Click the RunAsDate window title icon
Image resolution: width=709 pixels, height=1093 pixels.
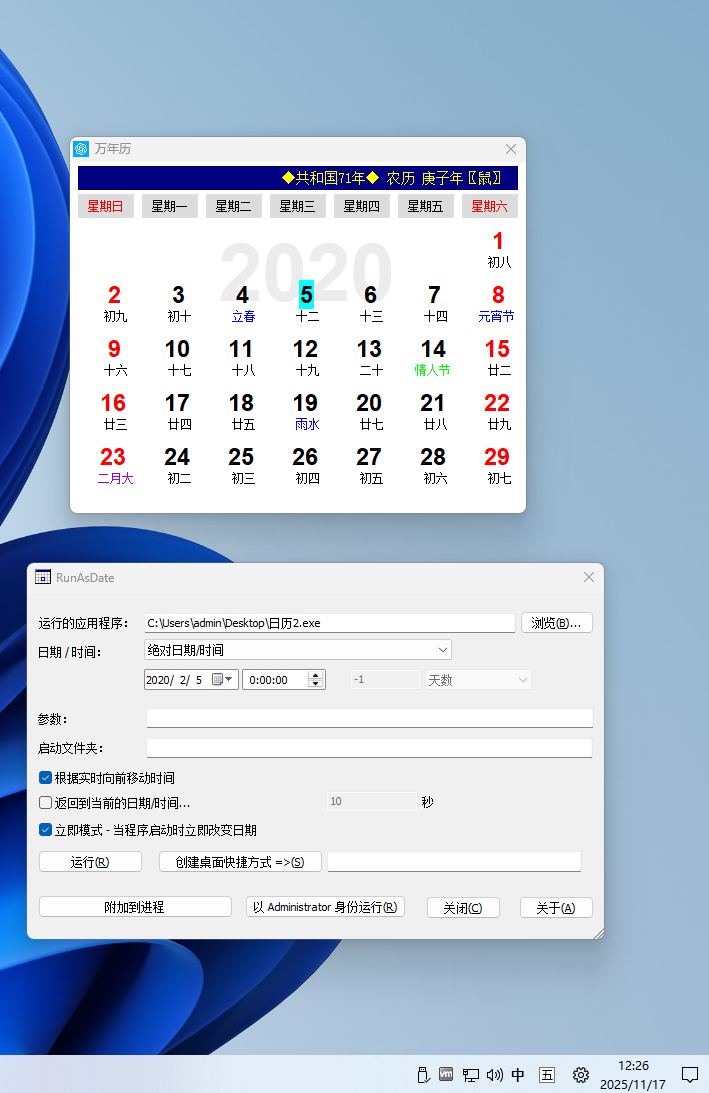(x=43, y=577)
